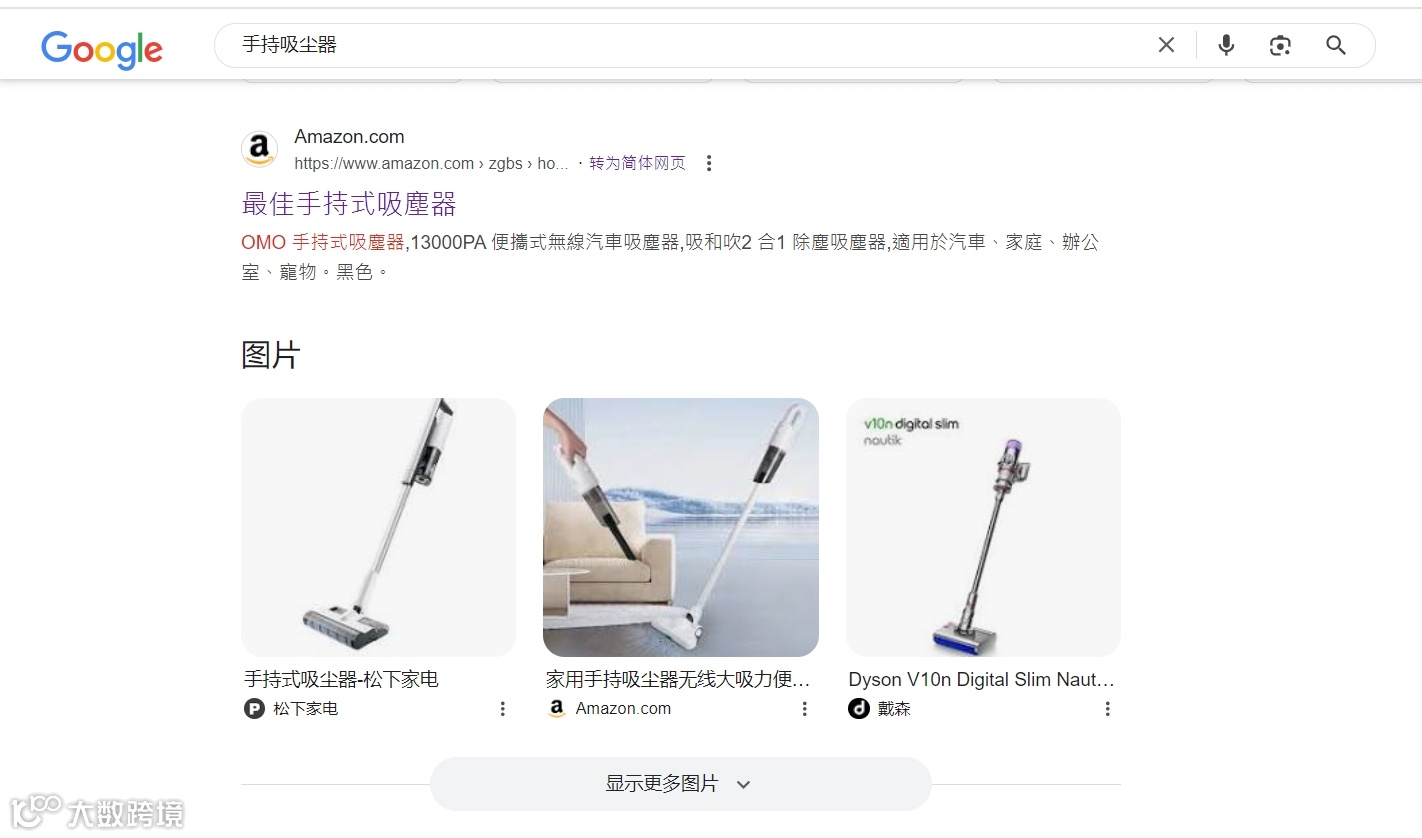Clear the search box text
This screenshot has height=838, width=1422.
point(1166,45)
